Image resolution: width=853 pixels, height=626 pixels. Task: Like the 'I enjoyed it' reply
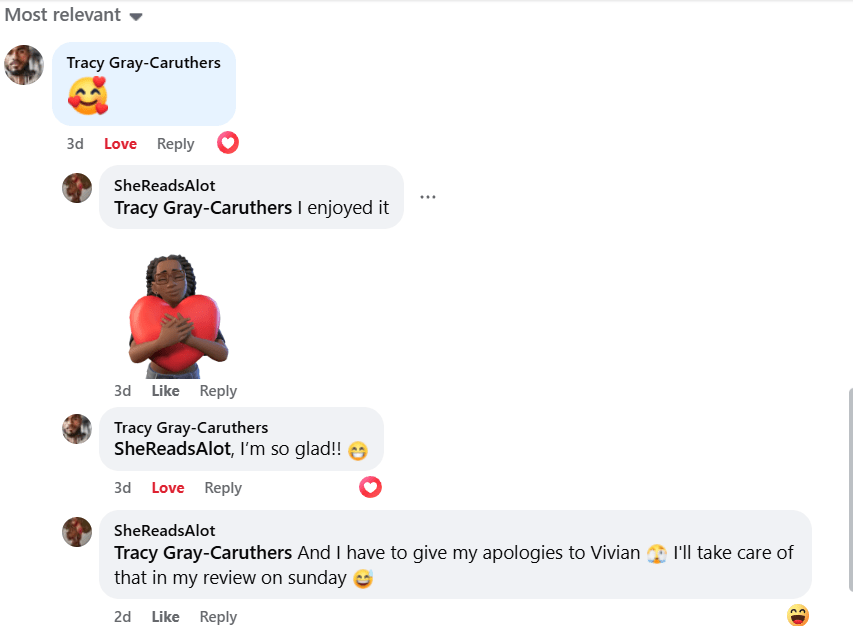(165, 391)
